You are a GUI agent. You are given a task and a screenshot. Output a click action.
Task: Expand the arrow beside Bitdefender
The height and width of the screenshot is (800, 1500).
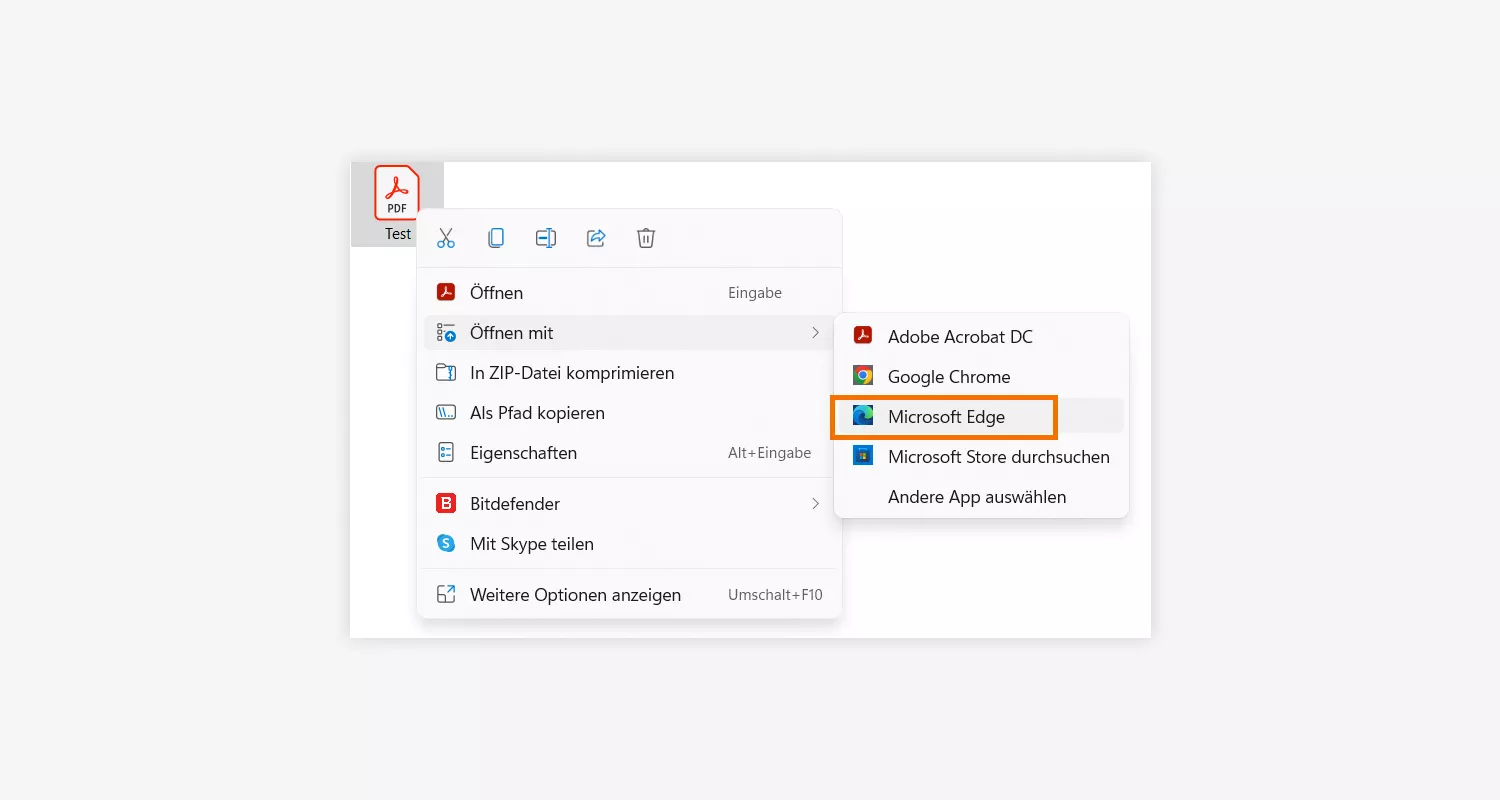click(816, 504)
